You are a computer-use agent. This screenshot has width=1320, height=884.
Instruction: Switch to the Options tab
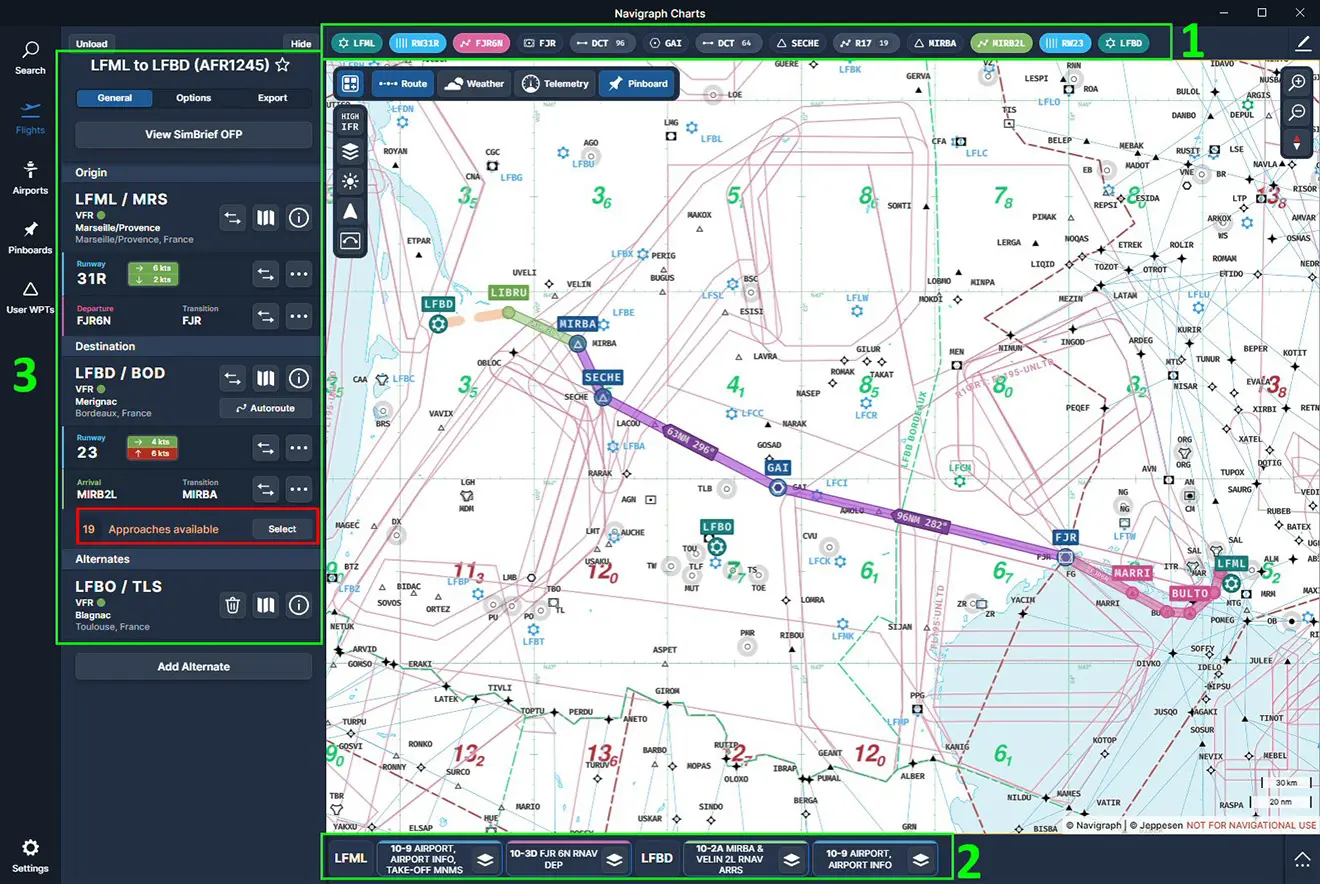(194, 98)
